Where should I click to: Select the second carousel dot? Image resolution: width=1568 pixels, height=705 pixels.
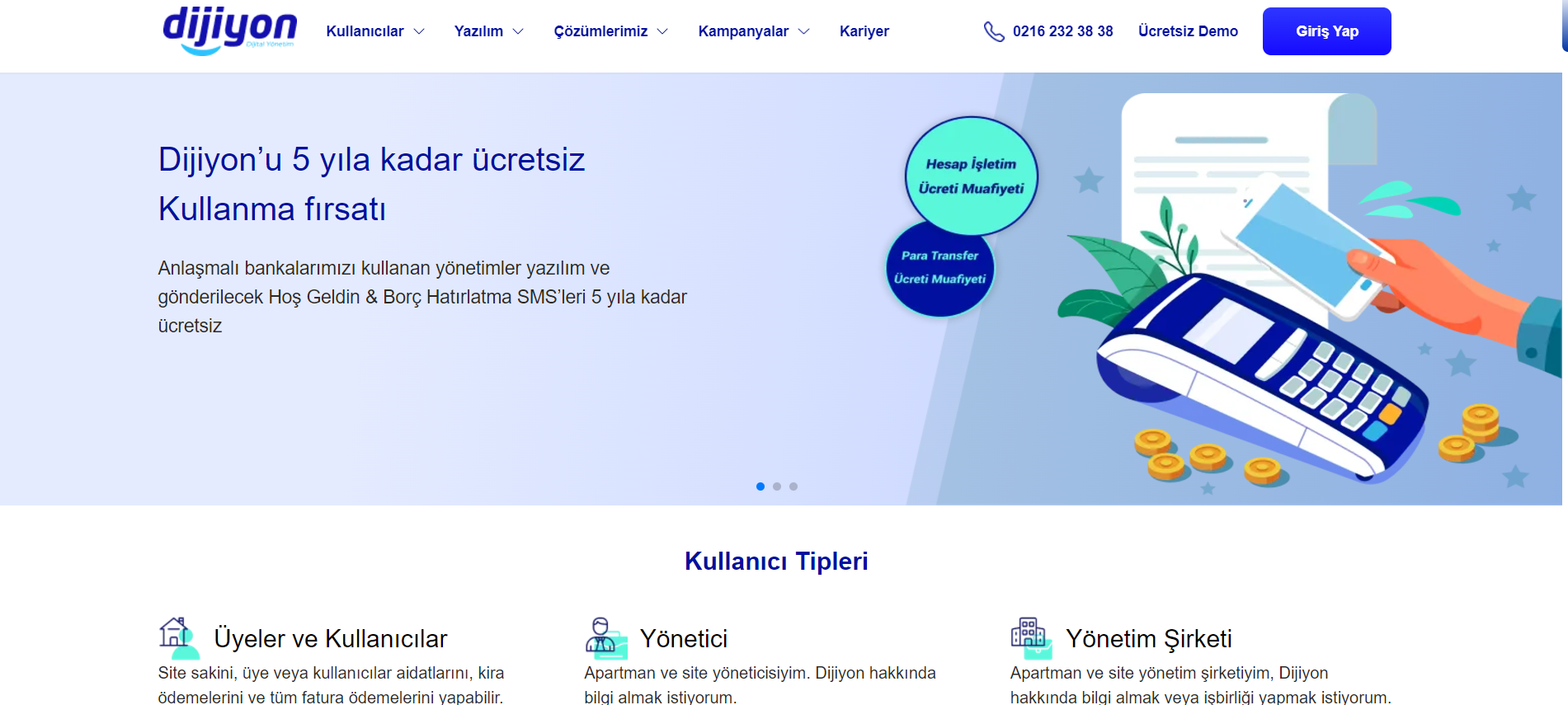point(777,486)
